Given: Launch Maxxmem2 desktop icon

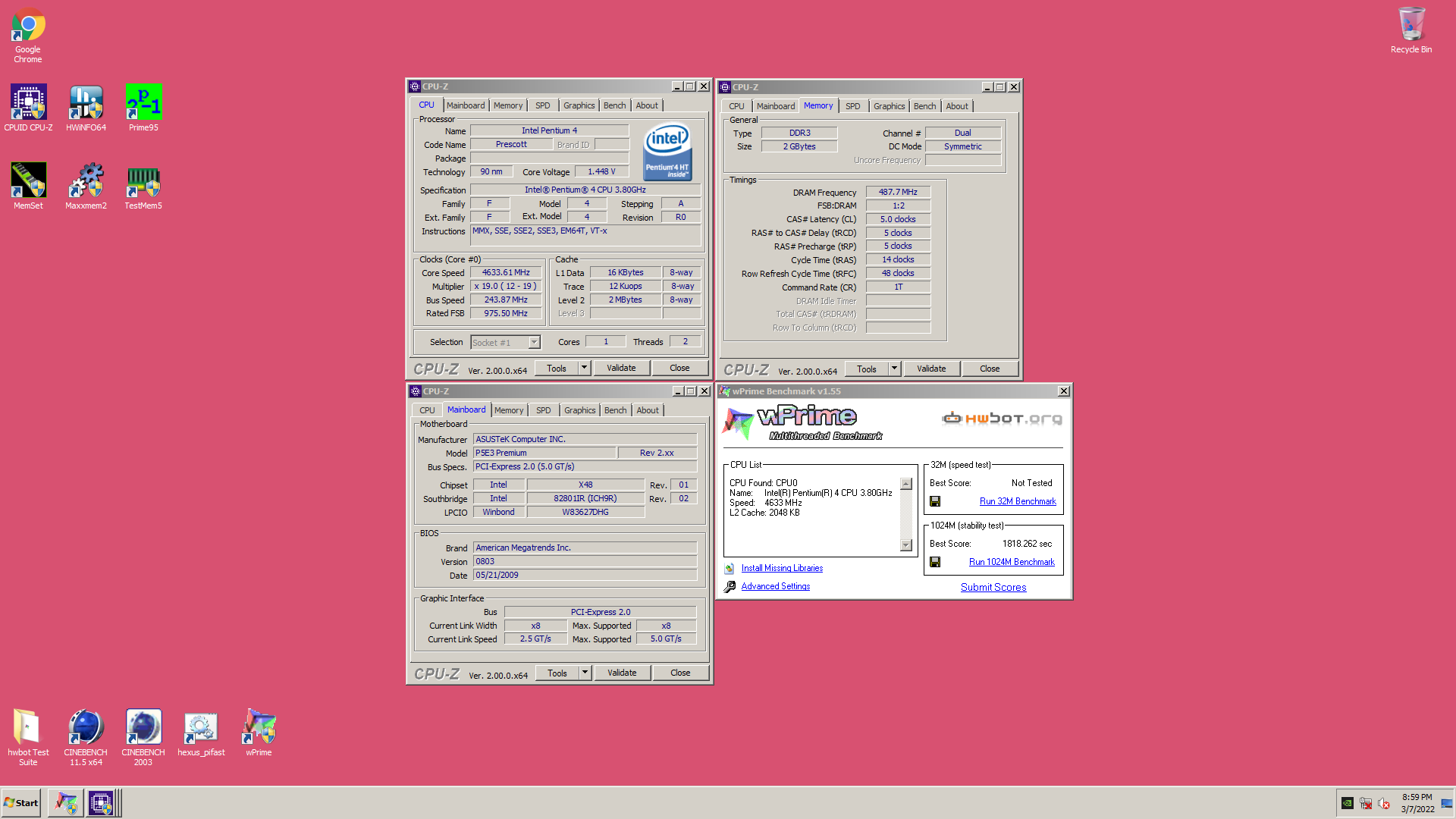Looking at the screenshot, I should click(86, 187).
